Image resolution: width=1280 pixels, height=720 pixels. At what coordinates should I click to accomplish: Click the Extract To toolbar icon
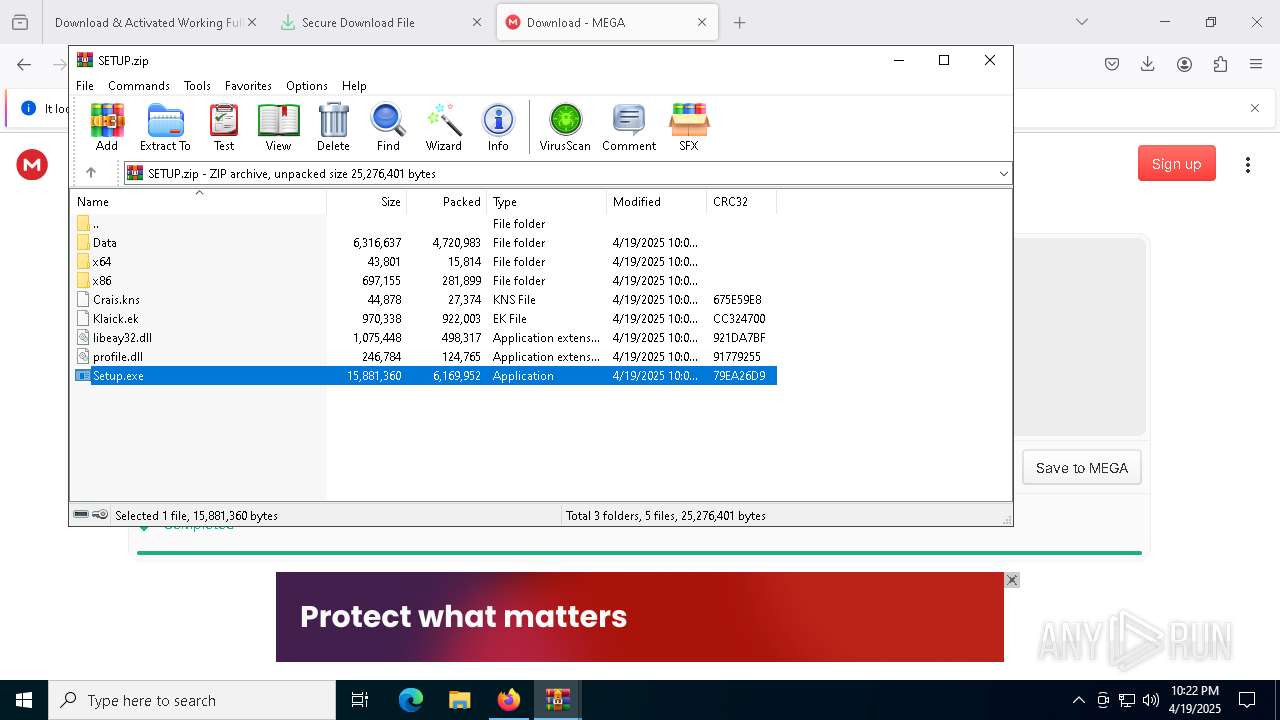coord(165,127)
